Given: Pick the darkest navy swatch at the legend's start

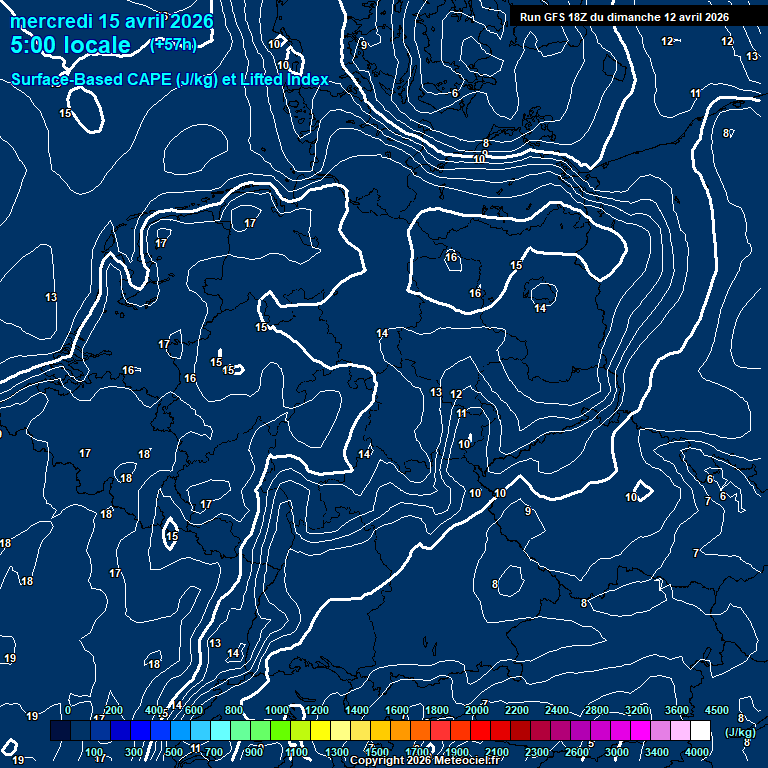Looking at the screenshot, I should point(60,730).
